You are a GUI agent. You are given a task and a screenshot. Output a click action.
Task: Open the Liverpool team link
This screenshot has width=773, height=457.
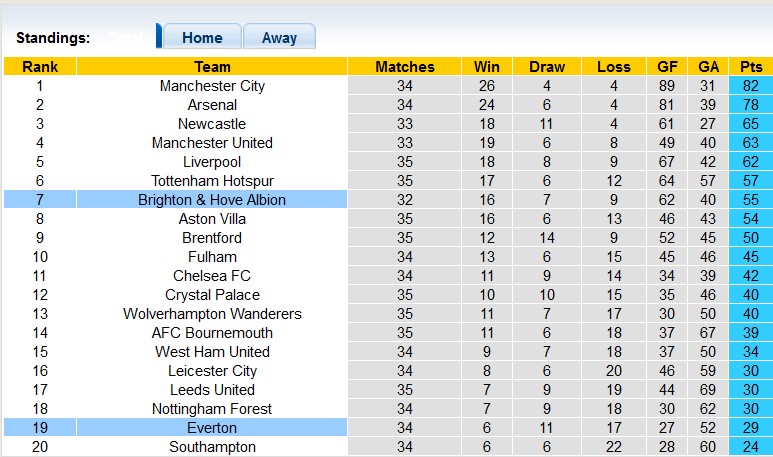[212, 162]
